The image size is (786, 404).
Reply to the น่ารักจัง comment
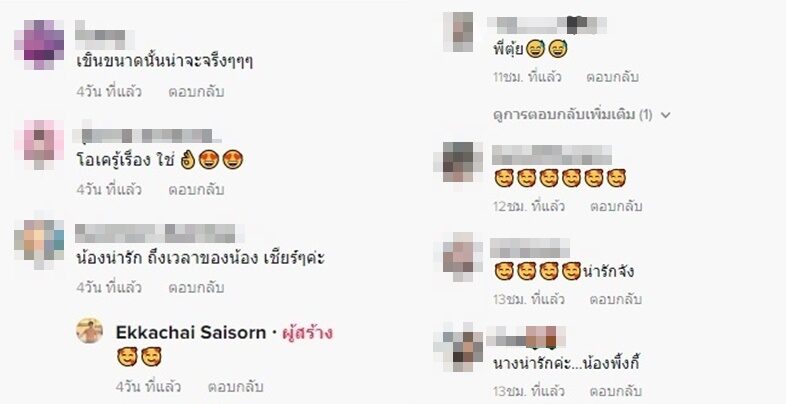coord(616,300)
